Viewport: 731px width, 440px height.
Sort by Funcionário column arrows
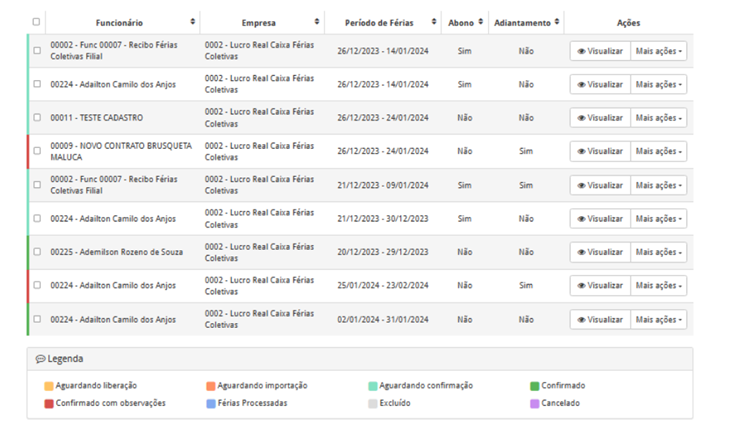(192, 22)
